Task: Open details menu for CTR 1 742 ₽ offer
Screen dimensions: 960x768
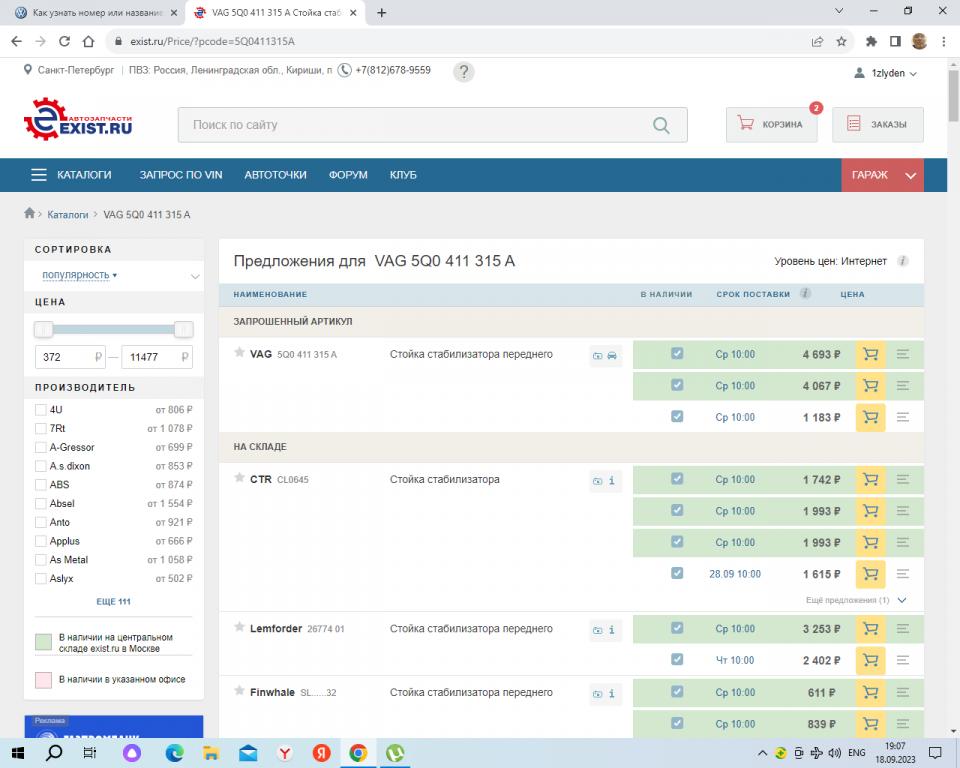Action: coord(902,480)
